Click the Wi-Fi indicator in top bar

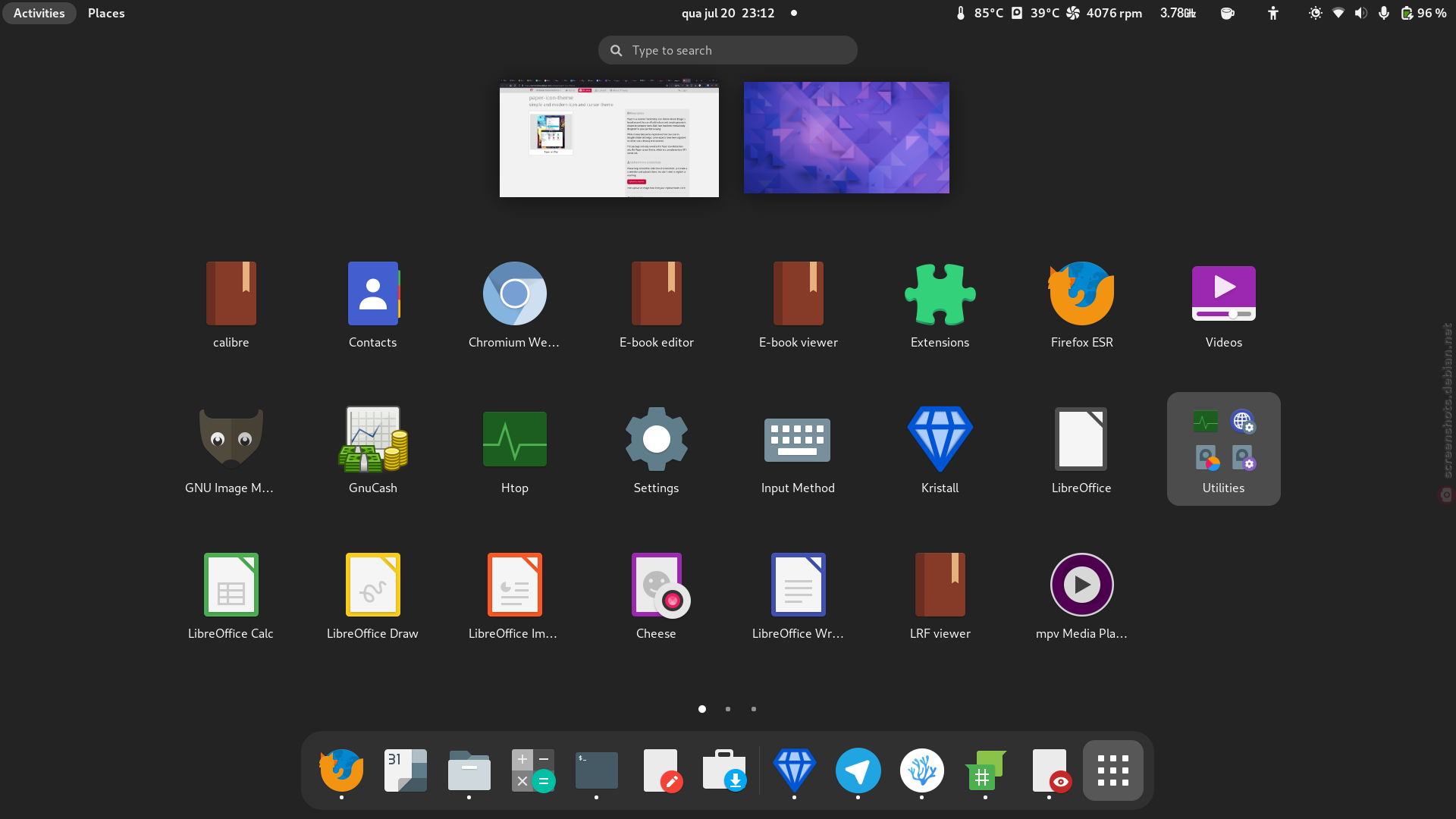tap(1338, 13)
